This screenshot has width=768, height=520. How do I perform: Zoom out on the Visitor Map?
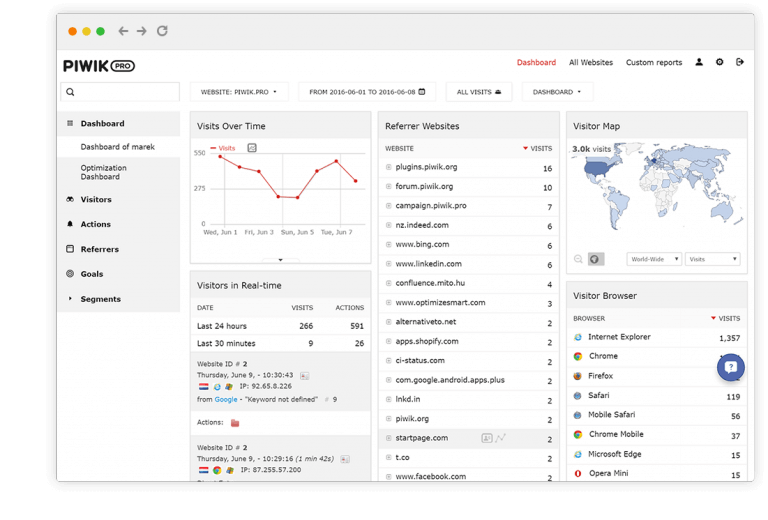pyautogui.click(x=578, y=259)
